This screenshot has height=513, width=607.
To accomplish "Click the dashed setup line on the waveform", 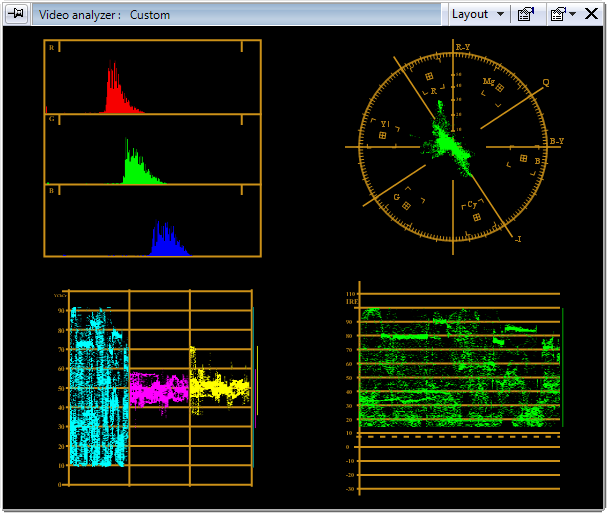I will coord(460,437).
